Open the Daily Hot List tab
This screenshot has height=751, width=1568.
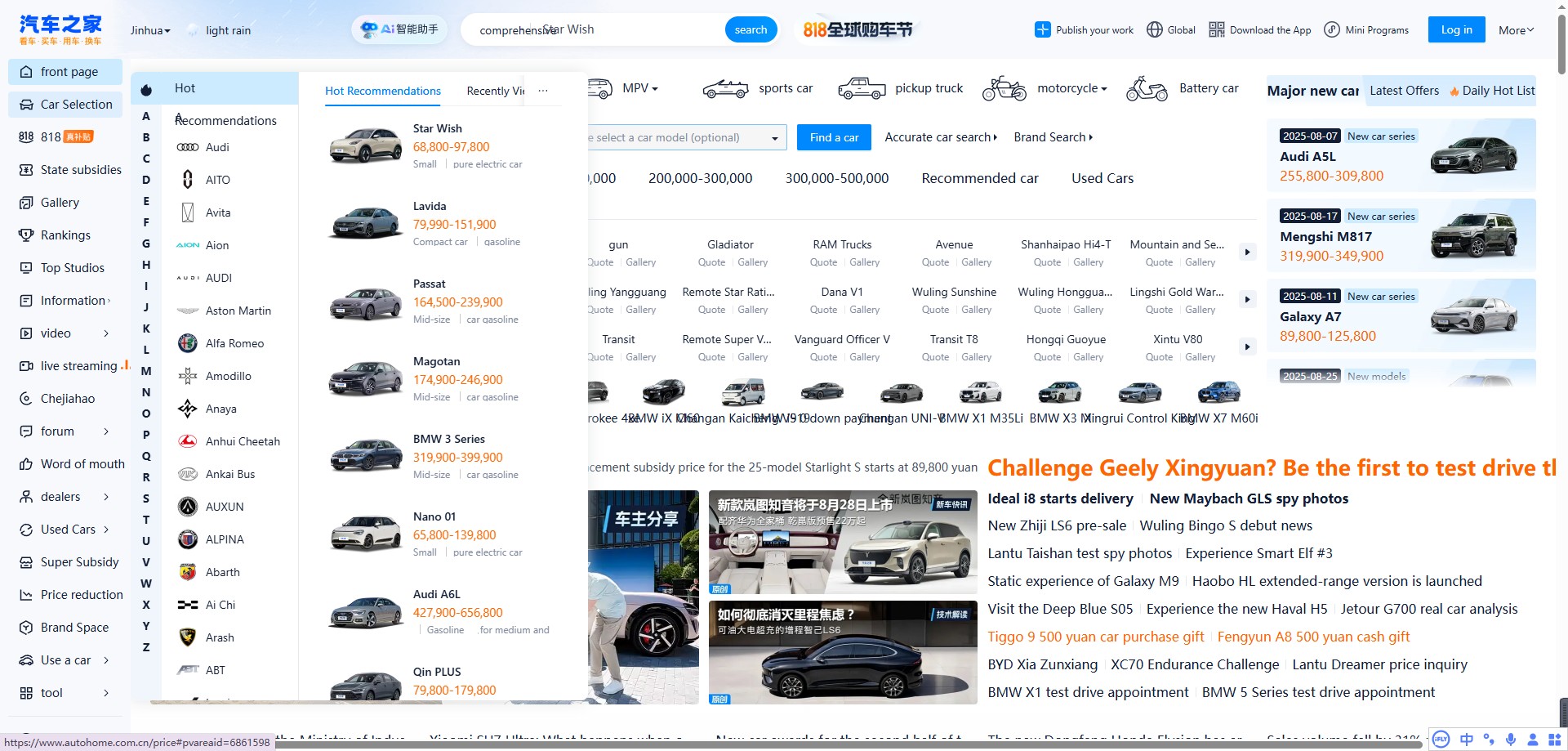(x=1492, y=91)
